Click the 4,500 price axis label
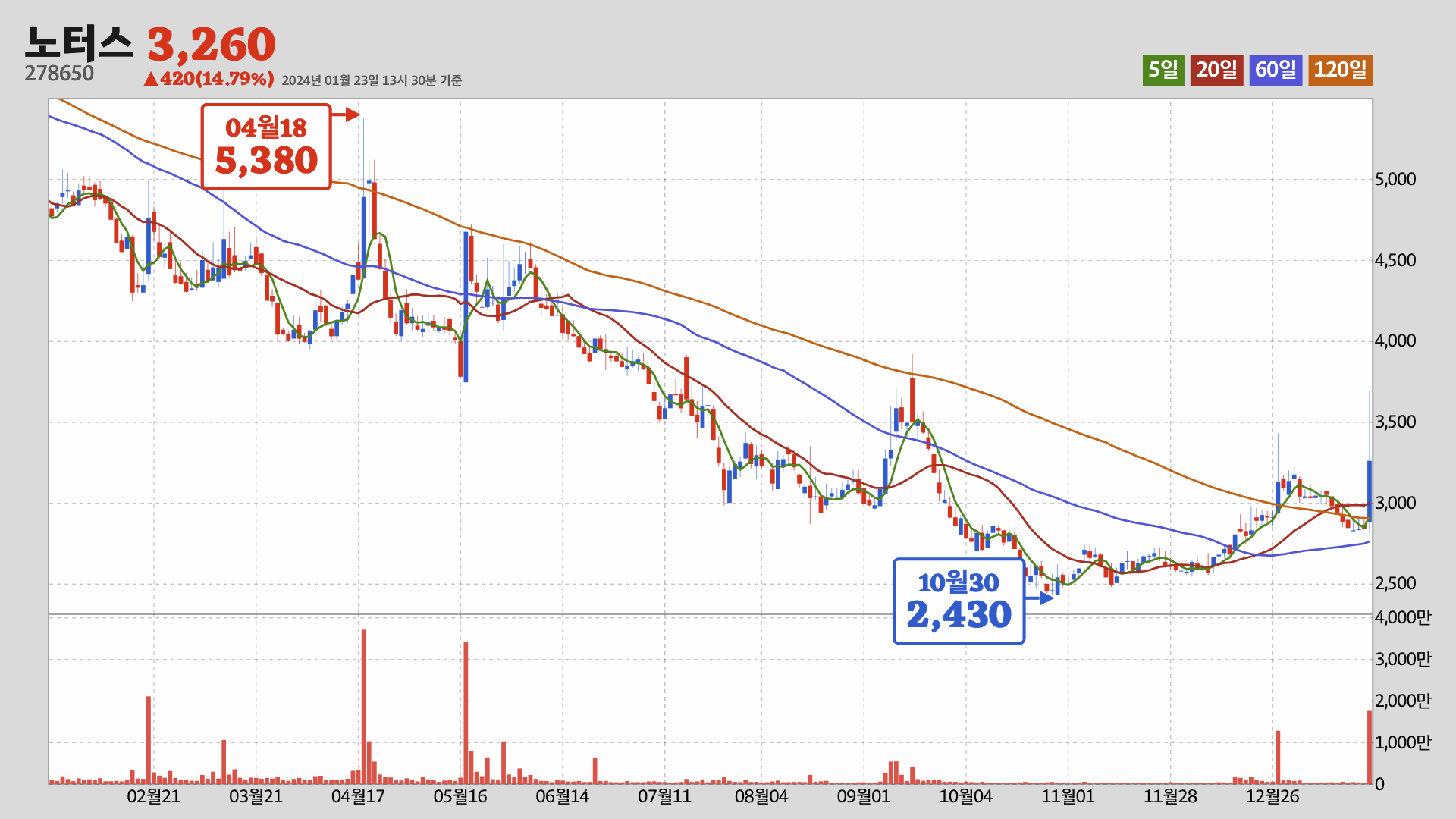This screenshot has height=819, width=1456. coord(1395,261)
